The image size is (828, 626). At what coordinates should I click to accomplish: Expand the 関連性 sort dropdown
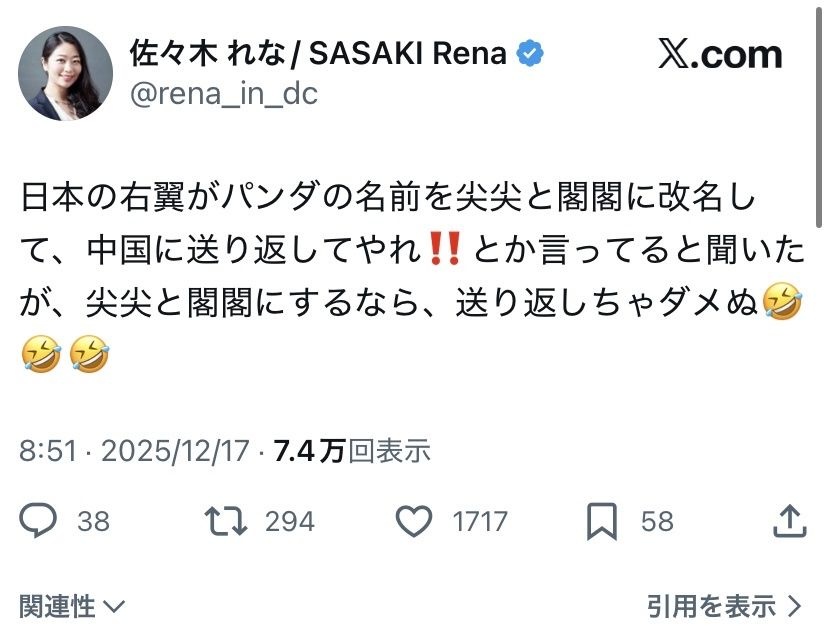72,605
